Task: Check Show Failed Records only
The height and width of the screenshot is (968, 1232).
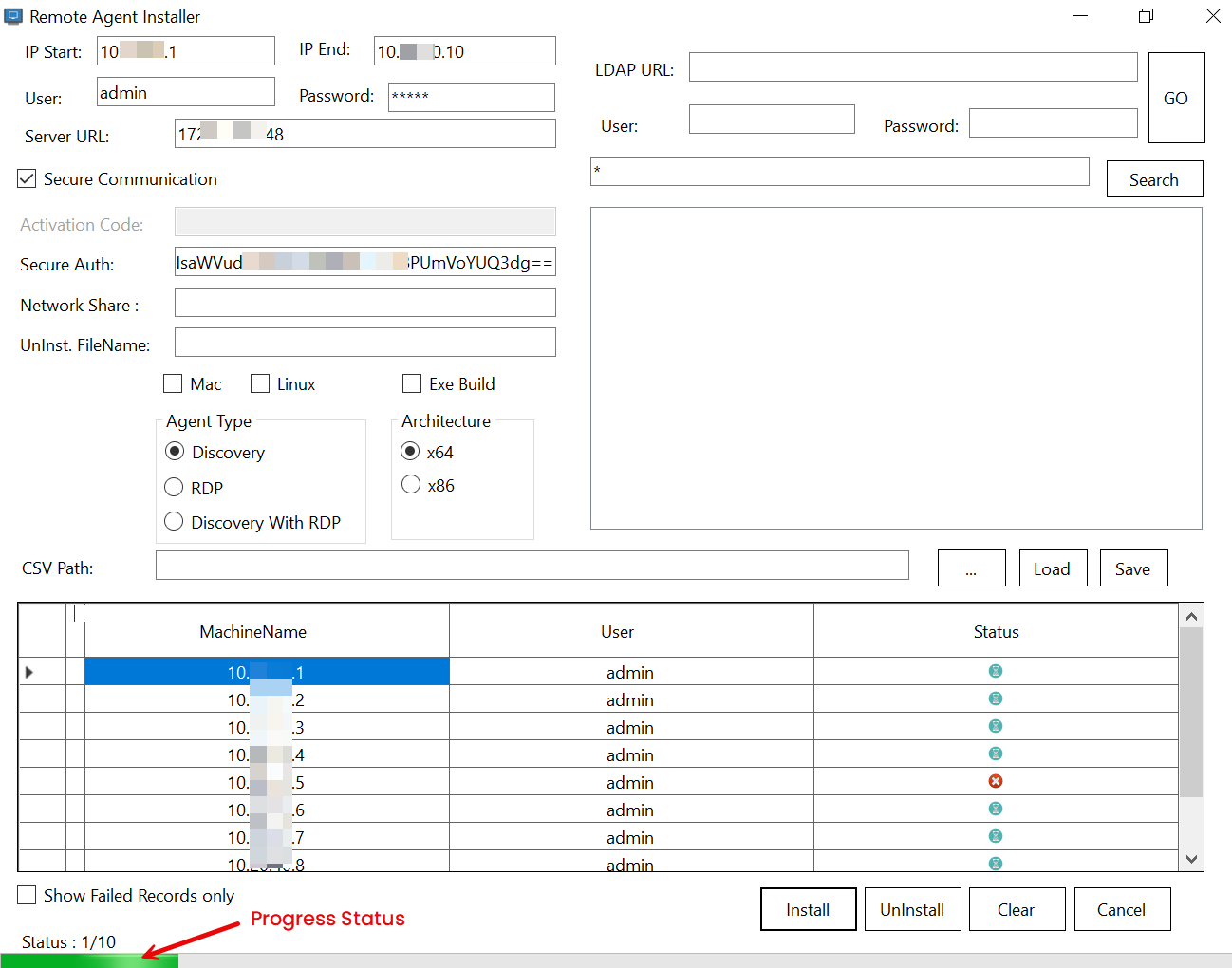Action: point(28,895)
